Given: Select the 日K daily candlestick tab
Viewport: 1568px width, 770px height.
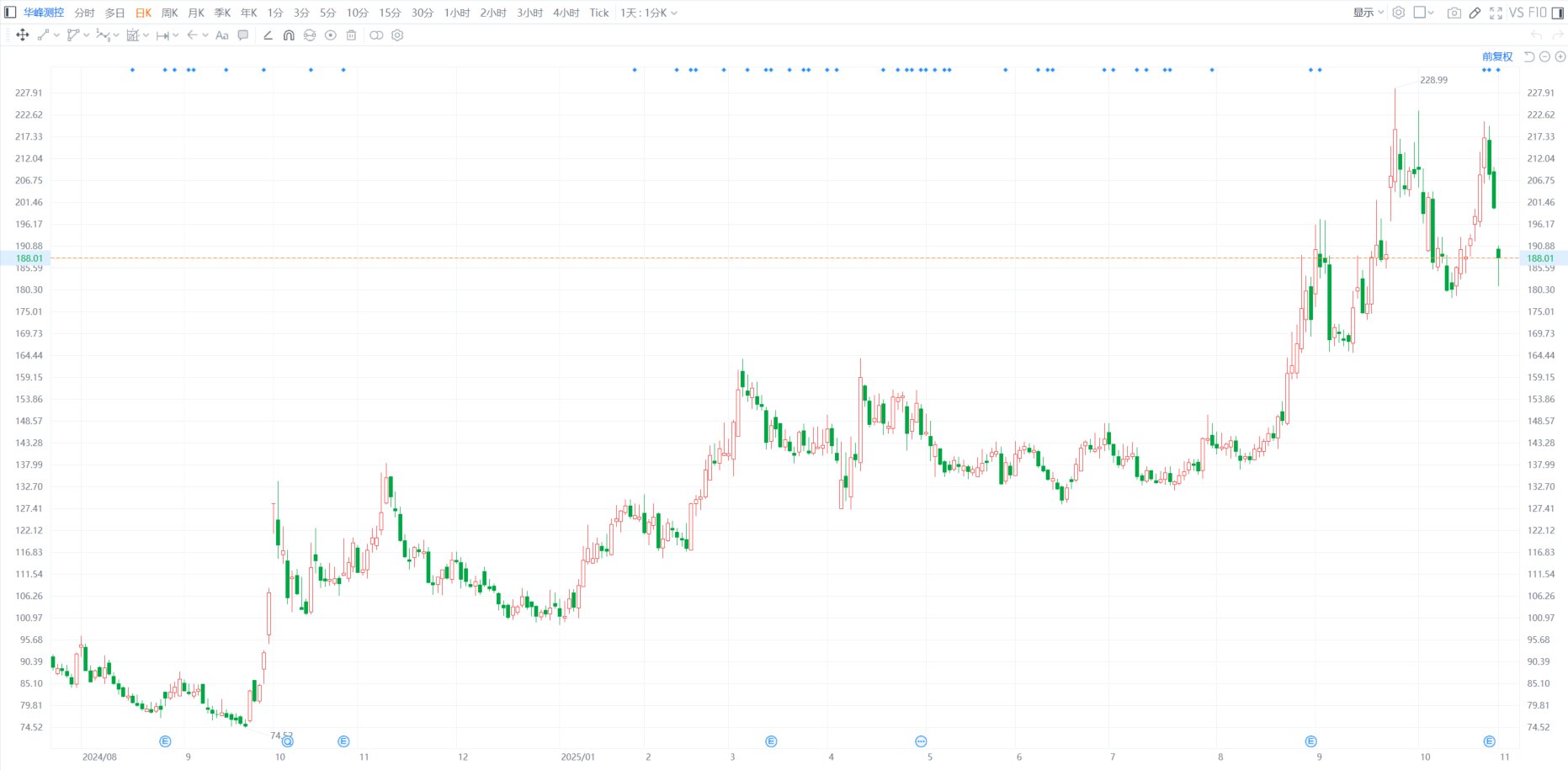Looking at the screenshot, I should pos(144,13).
